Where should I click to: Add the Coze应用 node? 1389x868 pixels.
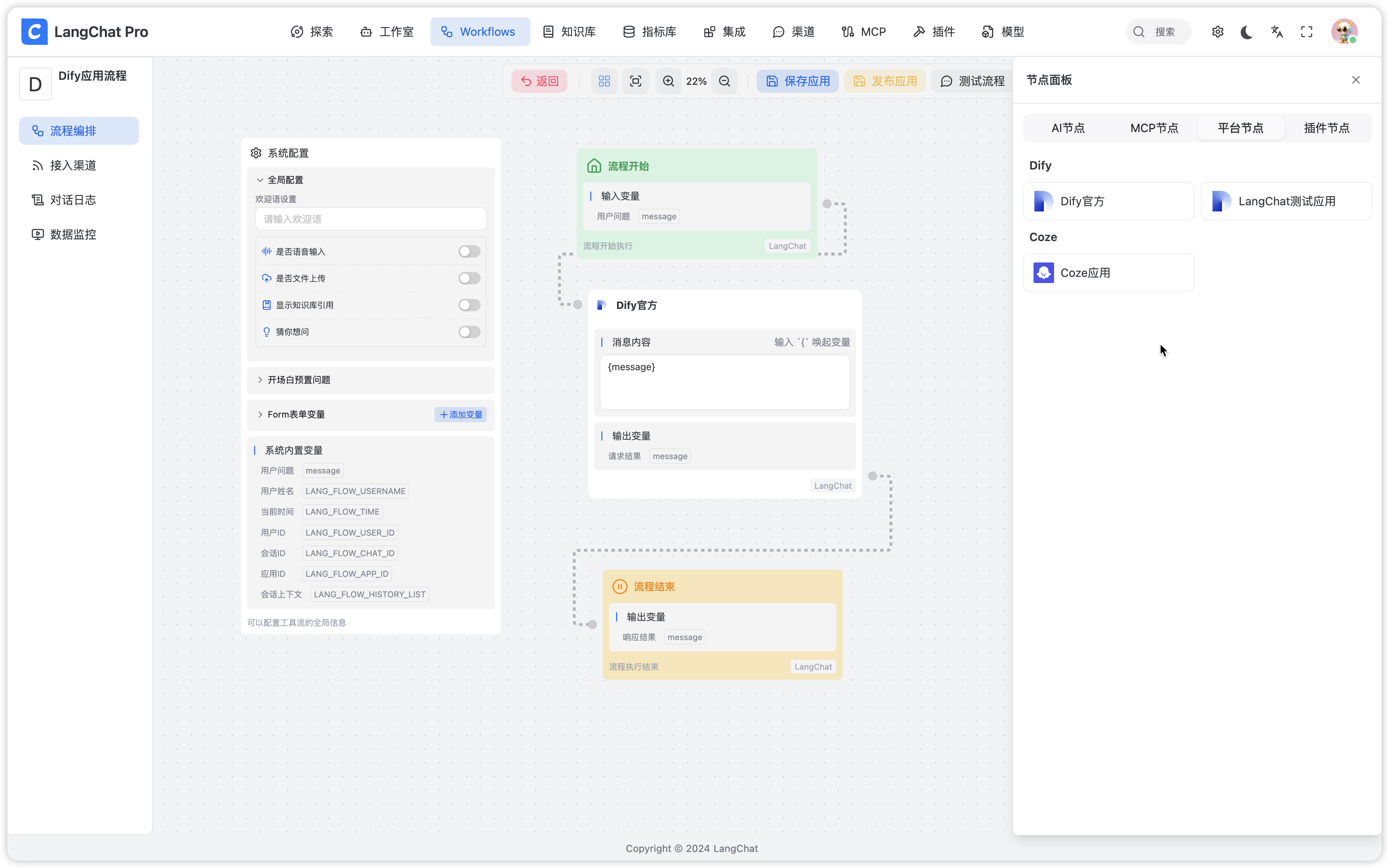tap(1108, 273)
